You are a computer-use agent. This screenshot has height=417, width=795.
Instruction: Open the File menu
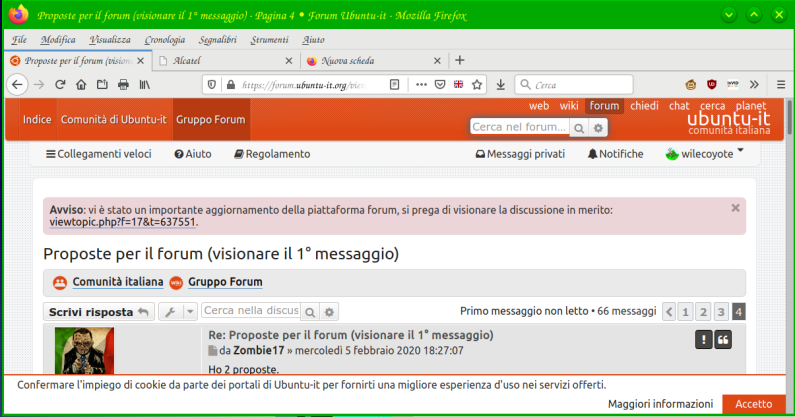tap(19, 40)
